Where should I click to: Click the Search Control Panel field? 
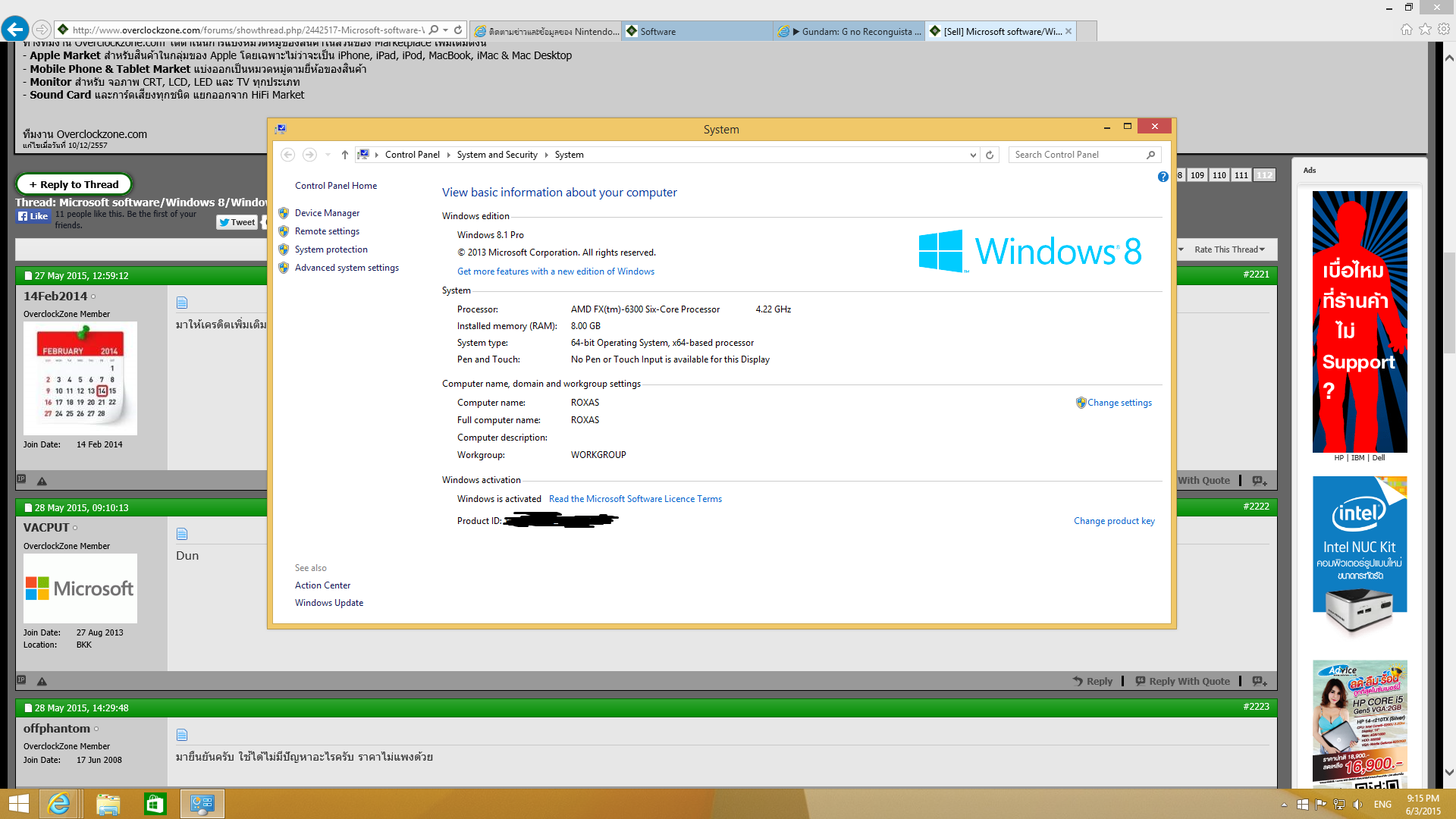click(x=1077, y=155)
